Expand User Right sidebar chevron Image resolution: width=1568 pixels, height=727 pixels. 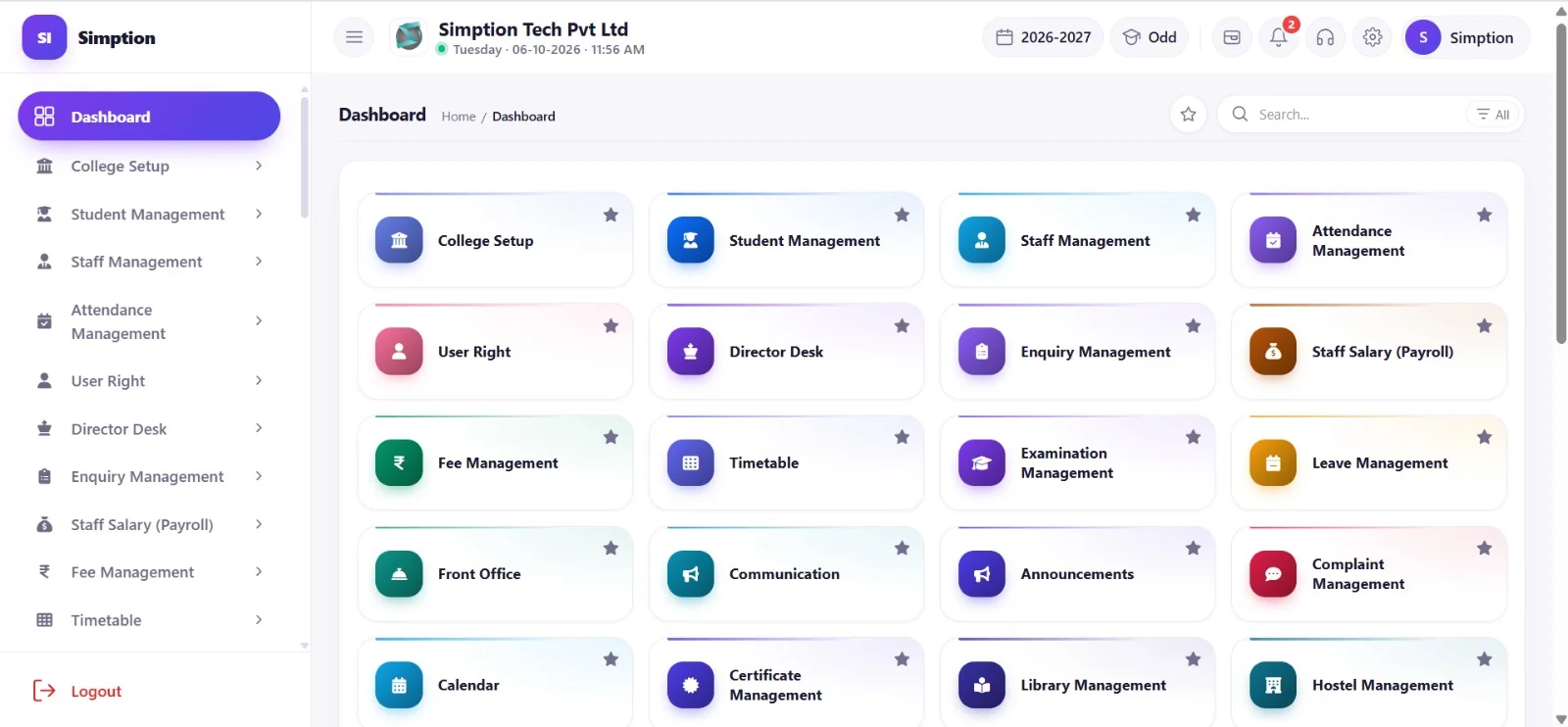coord(259,380)
